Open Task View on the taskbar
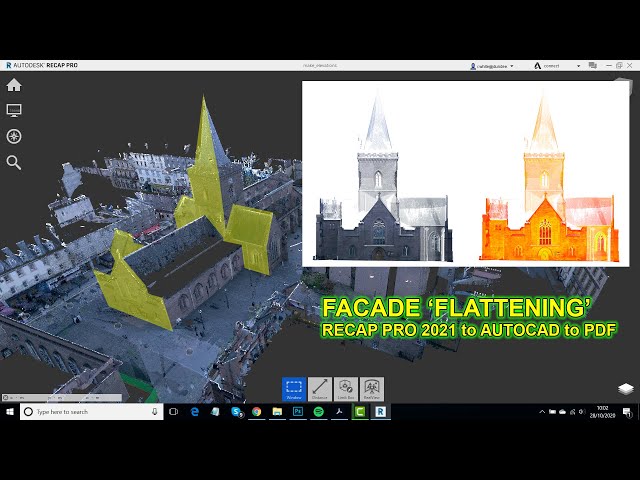Screen dimensions: 640x480 [173, 412]
